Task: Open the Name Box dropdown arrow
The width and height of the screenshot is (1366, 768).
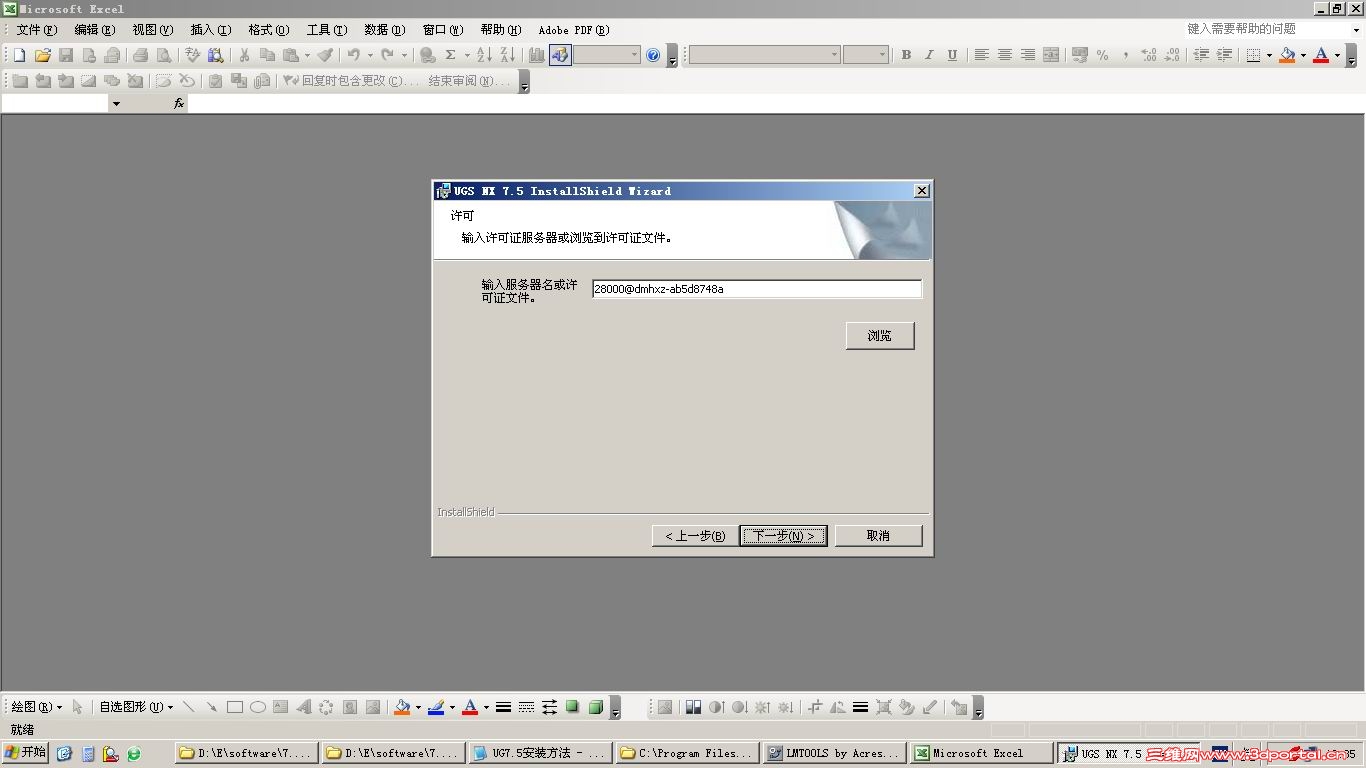Action: pos(116,103)
